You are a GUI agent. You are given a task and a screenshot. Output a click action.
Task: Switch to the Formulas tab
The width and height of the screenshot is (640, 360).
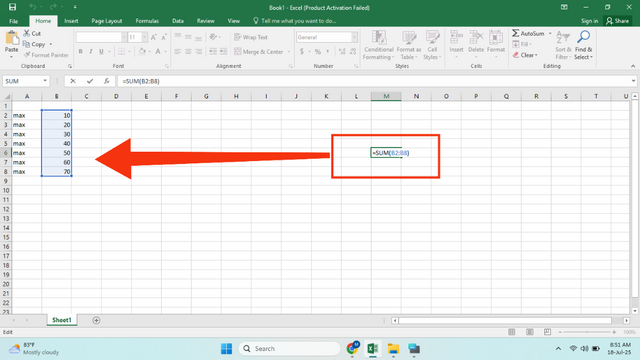(147, 21)
